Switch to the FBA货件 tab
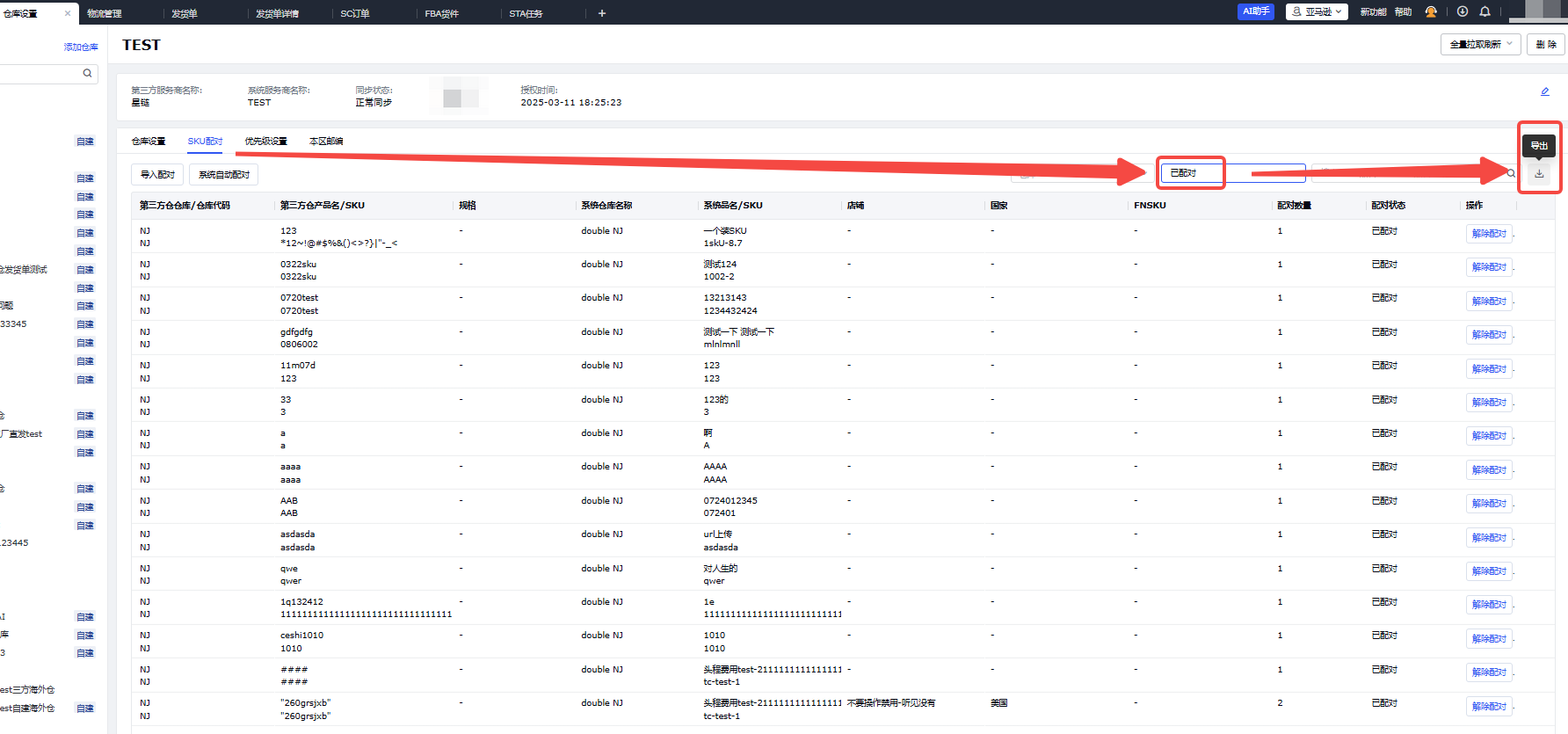This screenshot has width=1568, height=734. pos(442,13)
